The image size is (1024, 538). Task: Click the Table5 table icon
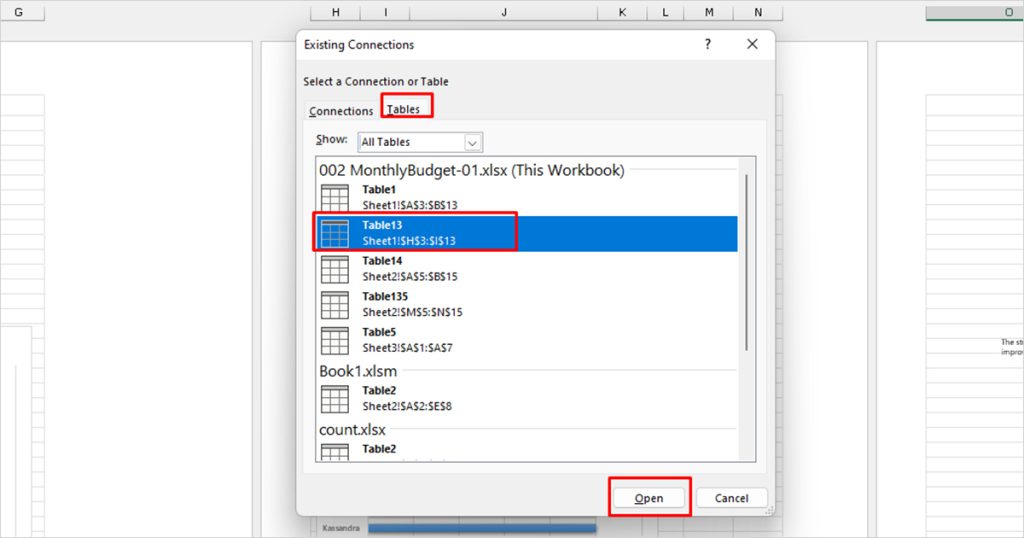click(x=334, y=340)
